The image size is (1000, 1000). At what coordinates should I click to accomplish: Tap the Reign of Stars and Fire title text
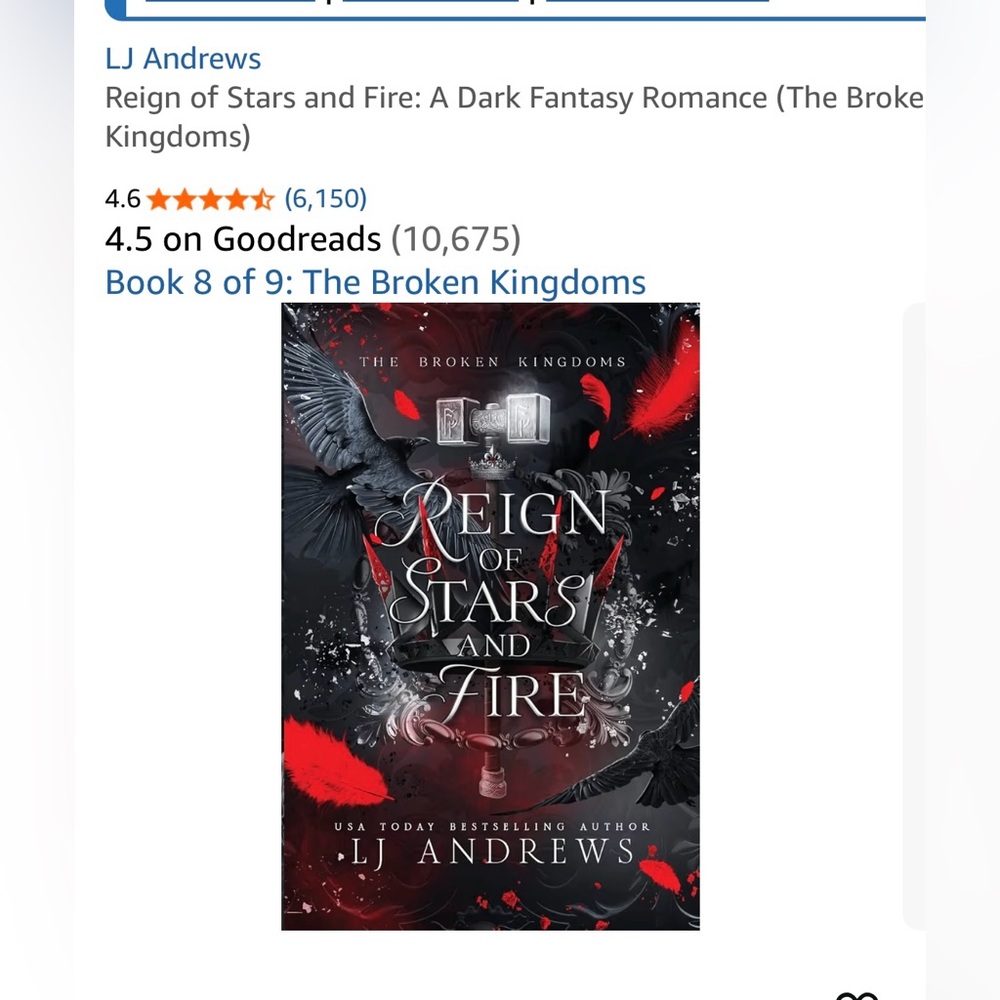point(515,117)
